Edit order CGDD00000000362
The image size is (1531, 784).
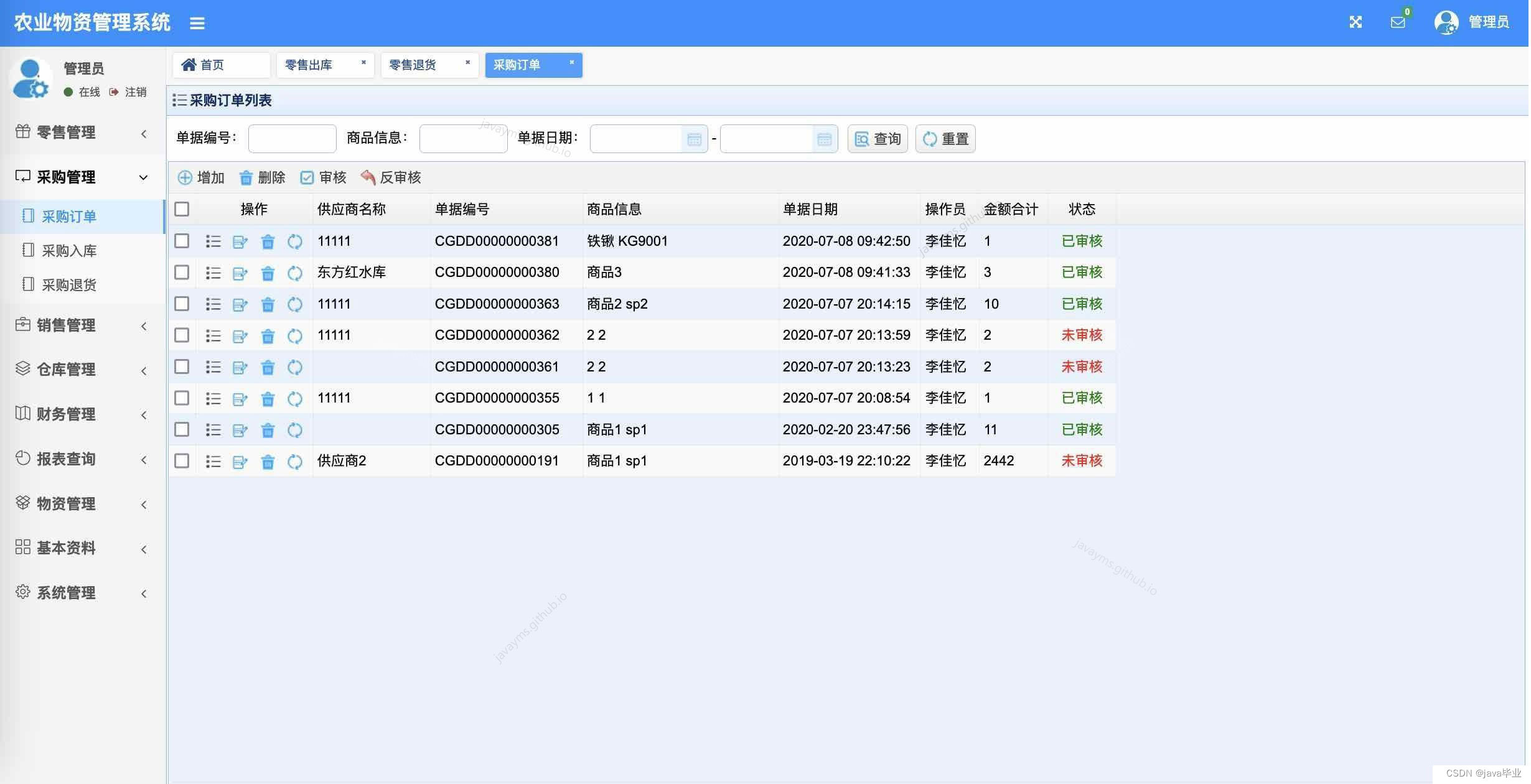point(240,335)
